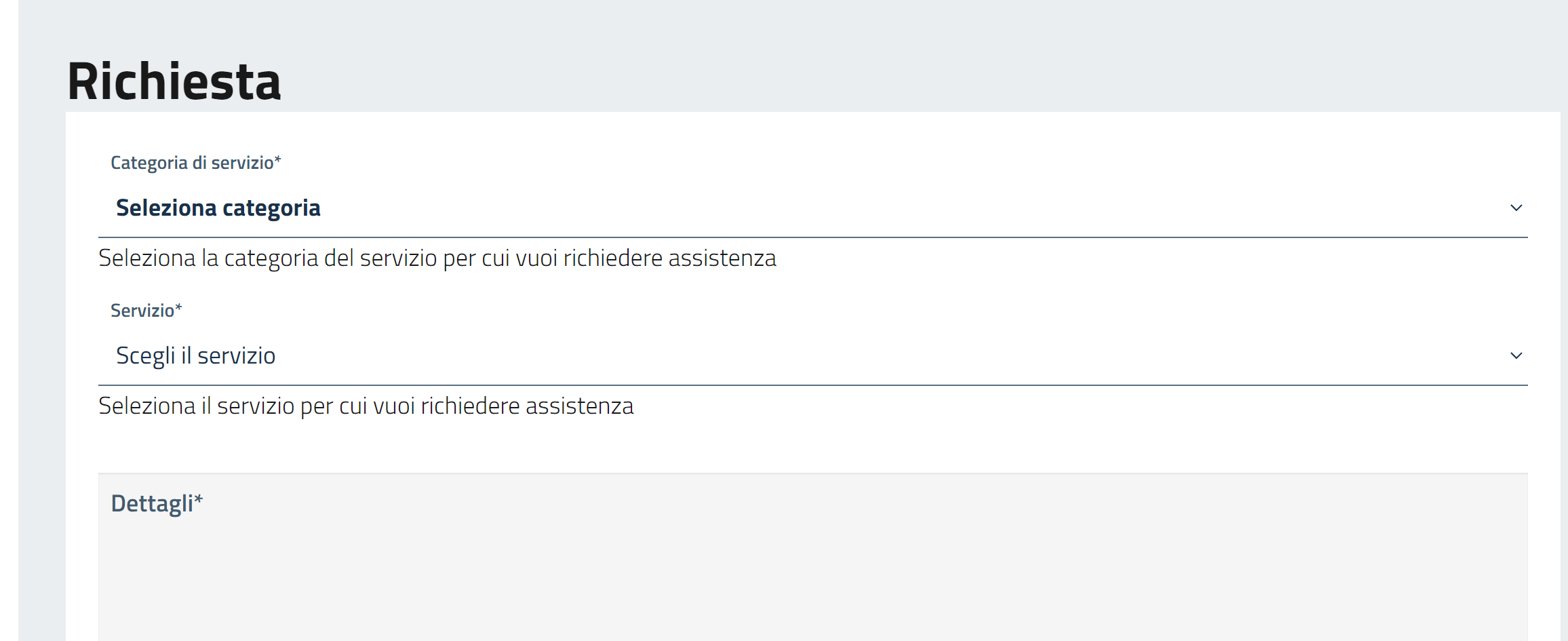Click the "Dettagli*" heading
This screenshot has height=641, width=1568.
pyautogui.click(x=155, y=503)
